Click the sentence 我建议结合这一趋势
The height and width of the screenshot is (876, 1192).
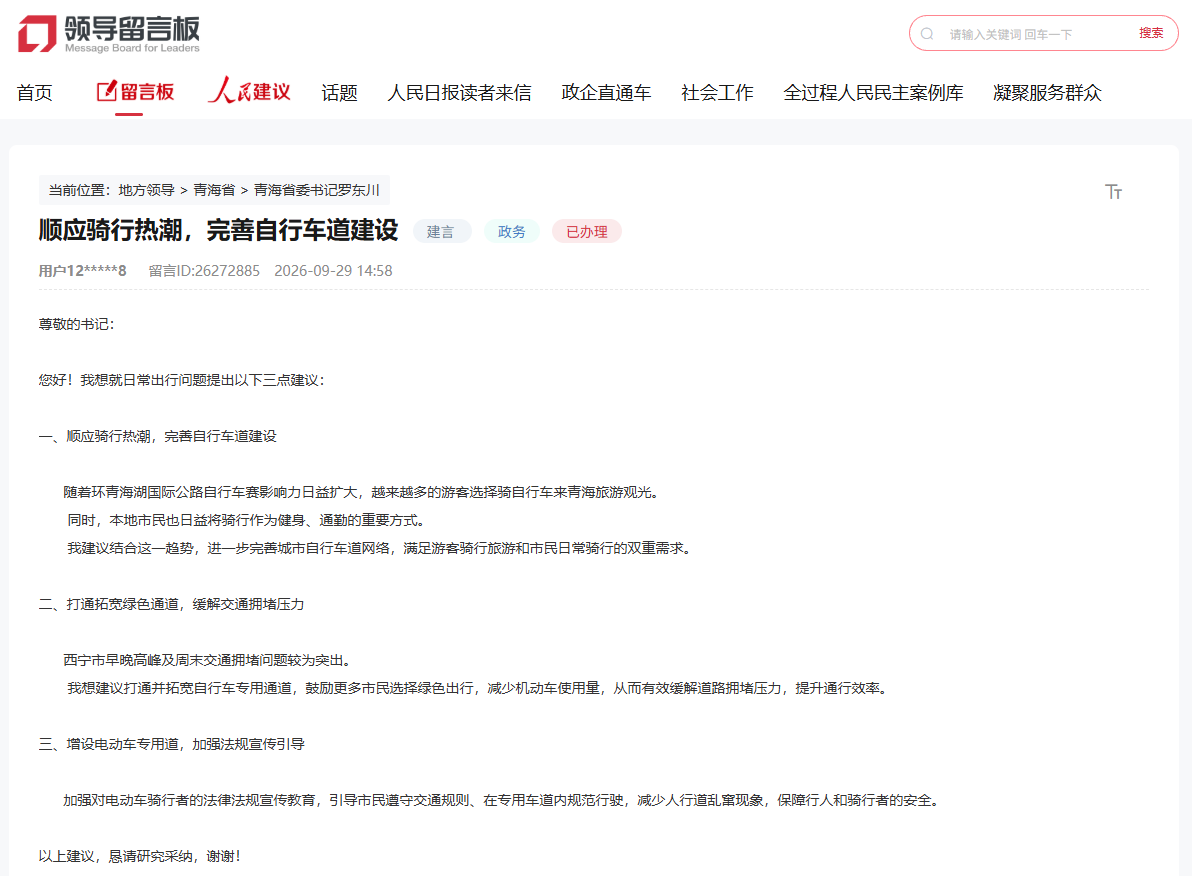click(x=379, y=548)
